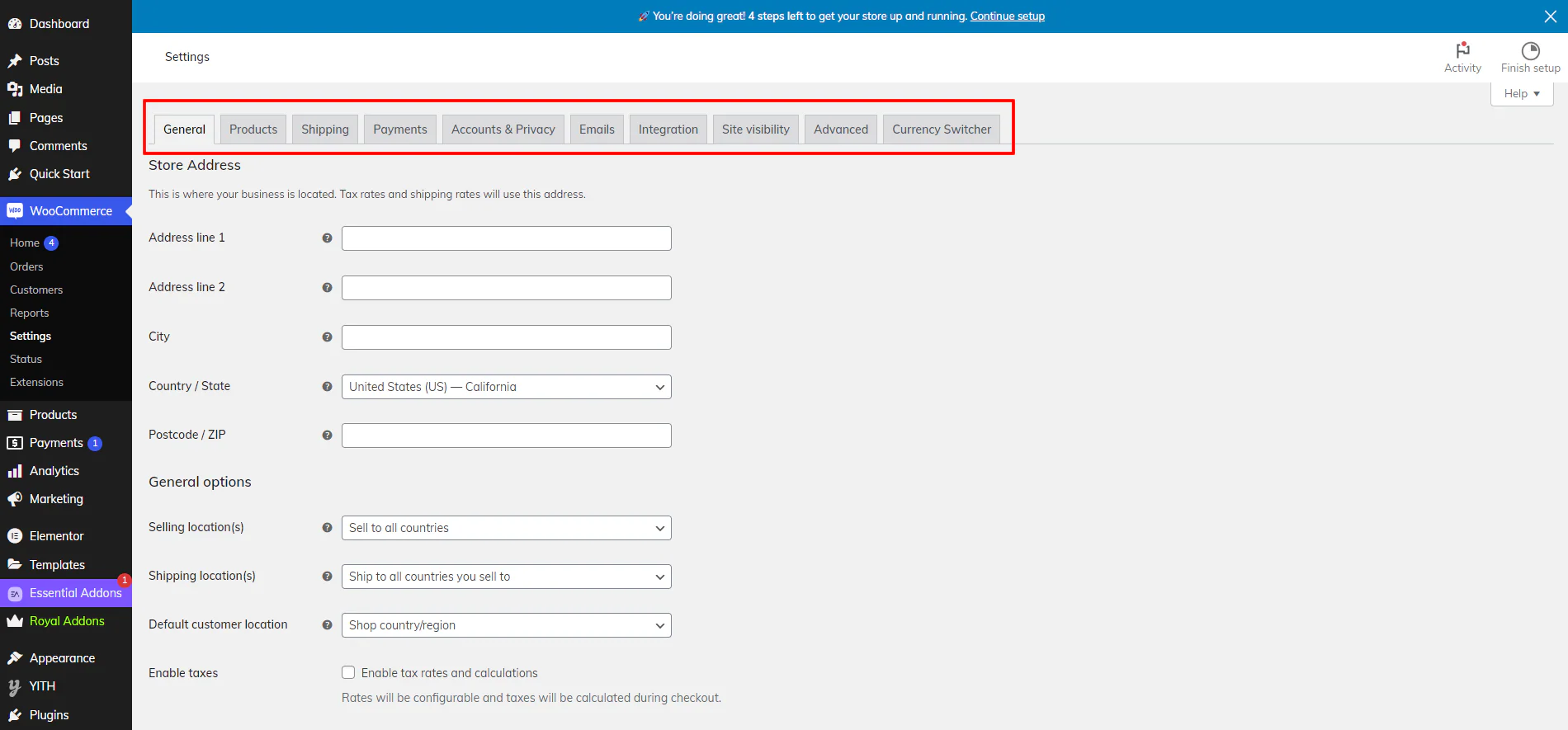The image size is (1568, 730).
Task: Open the Country / State dropdown
Action: coord(506,387)
